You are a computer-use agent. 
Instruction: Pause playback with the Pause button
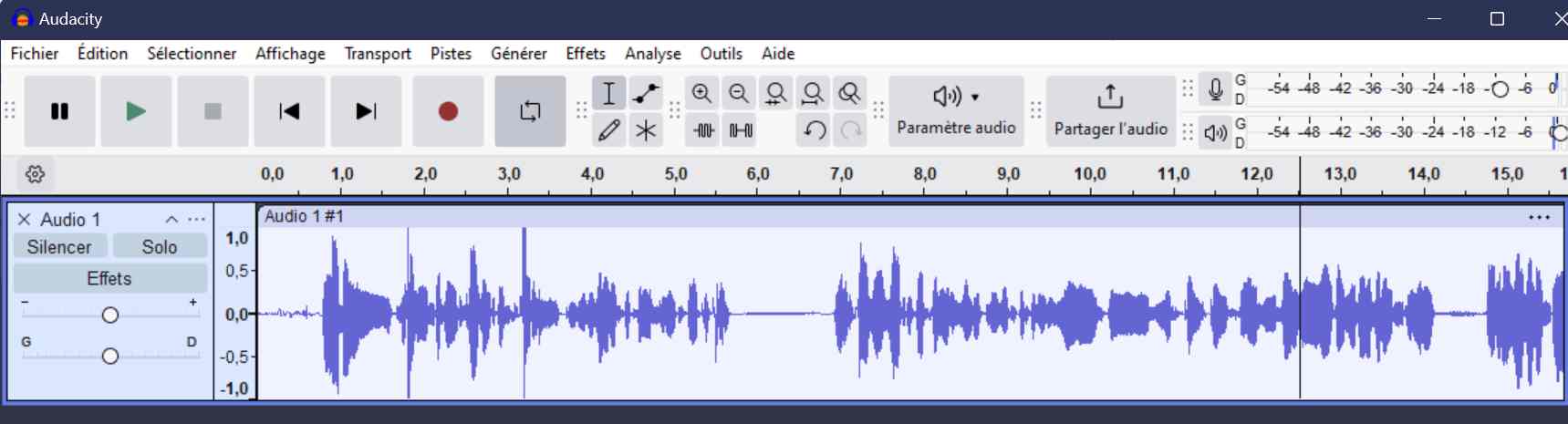click(59, 111)
